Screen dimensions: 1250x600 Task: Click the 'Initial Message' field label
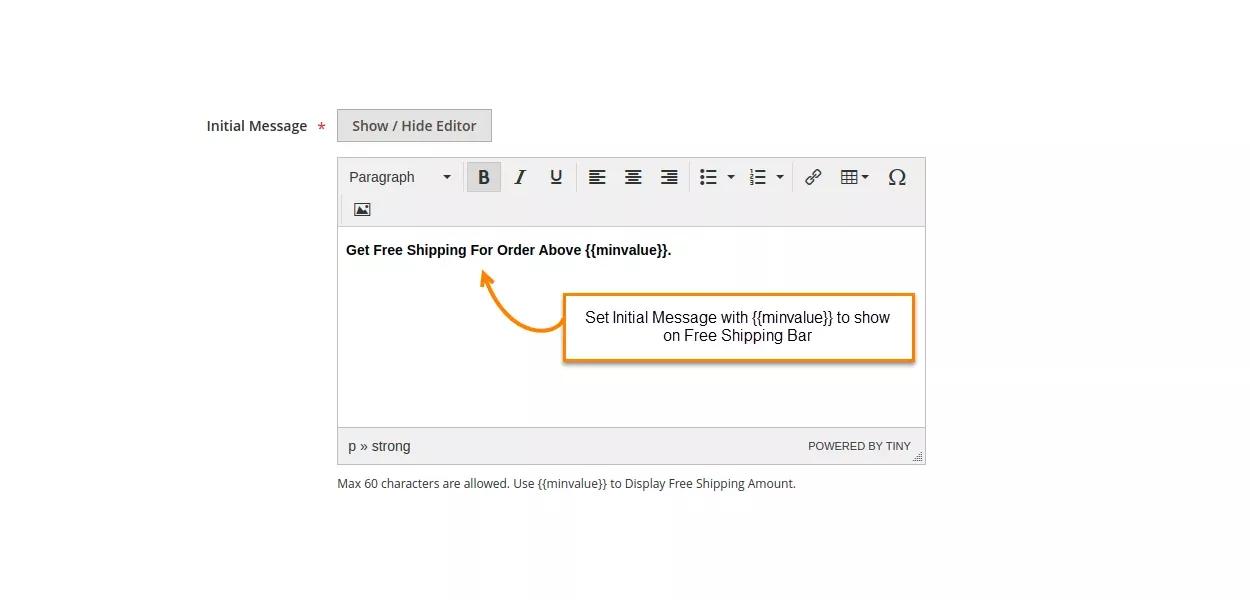257,126
